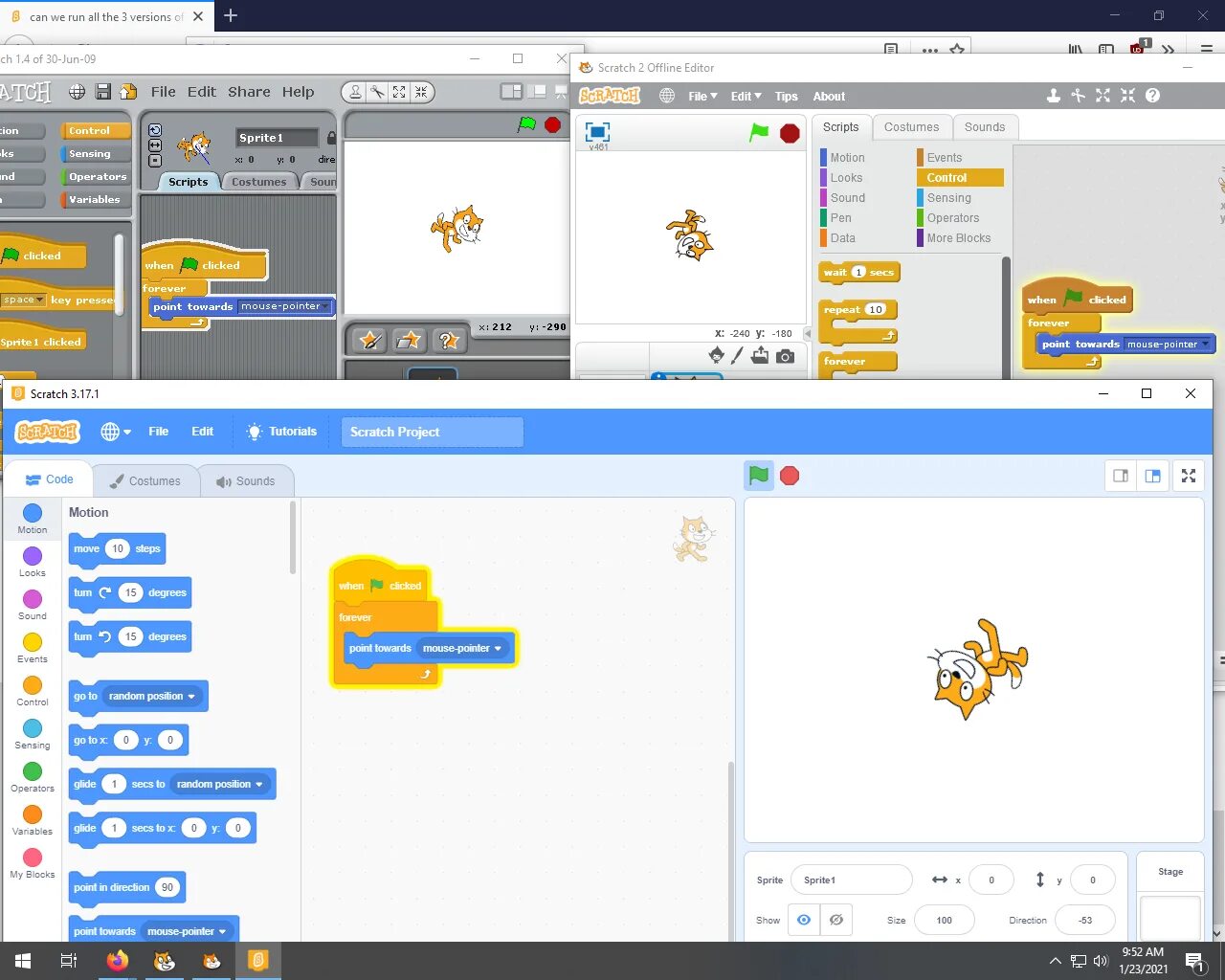Image resolution: width=1225 pixels, height=980 pixels.
Task: Select the Operators category circle in Scratch 3
Action: click(33, 771)
